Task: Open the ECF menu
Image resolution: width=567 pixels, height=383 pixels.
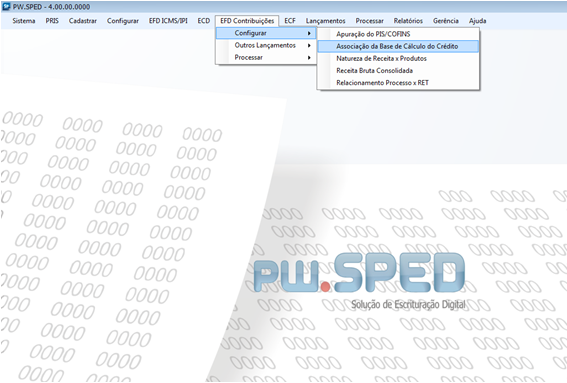Action: tap(290, 21)
